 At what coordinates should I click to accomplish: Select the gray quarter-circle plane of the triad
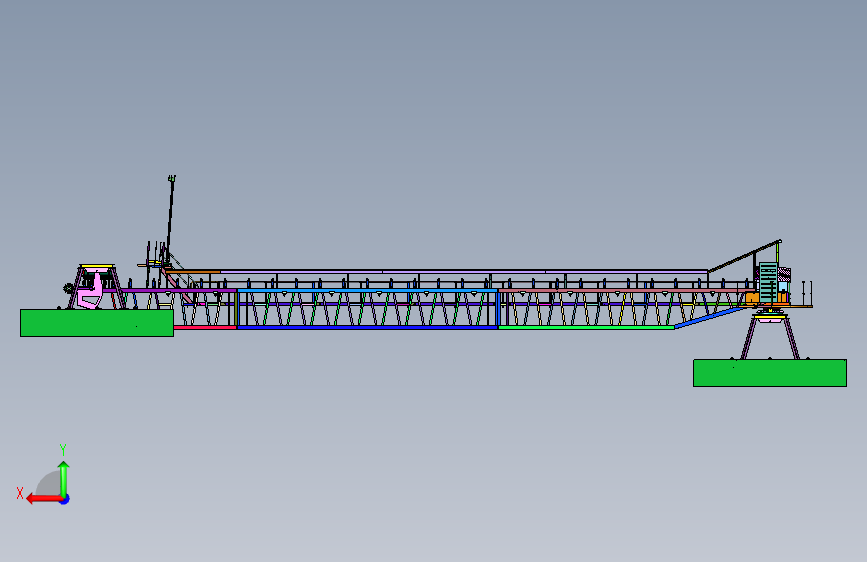click(x=49, y=483)
